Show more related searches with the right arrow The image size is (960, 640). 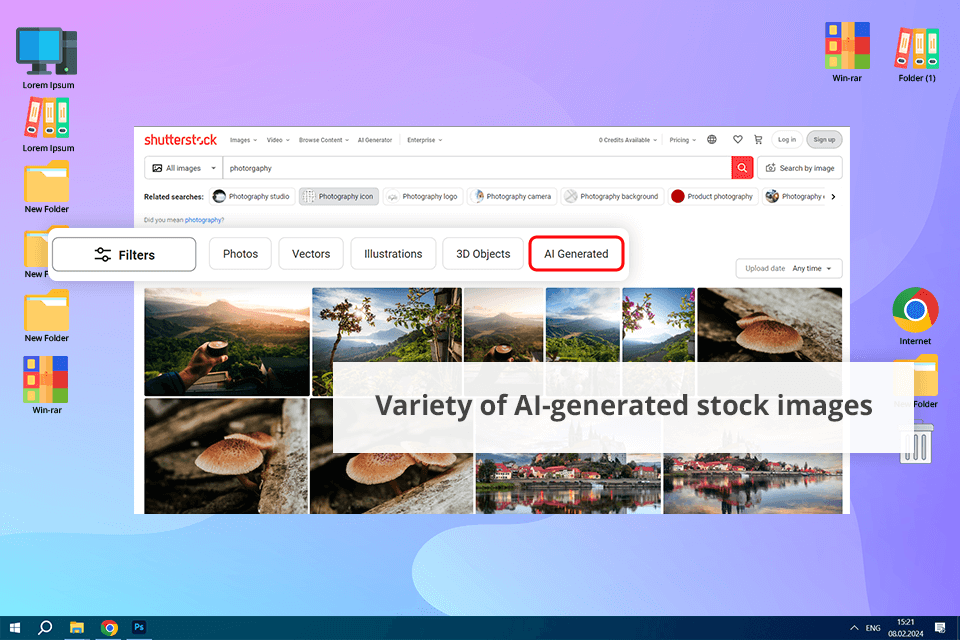pyautogui.click(x=833, y=197)
